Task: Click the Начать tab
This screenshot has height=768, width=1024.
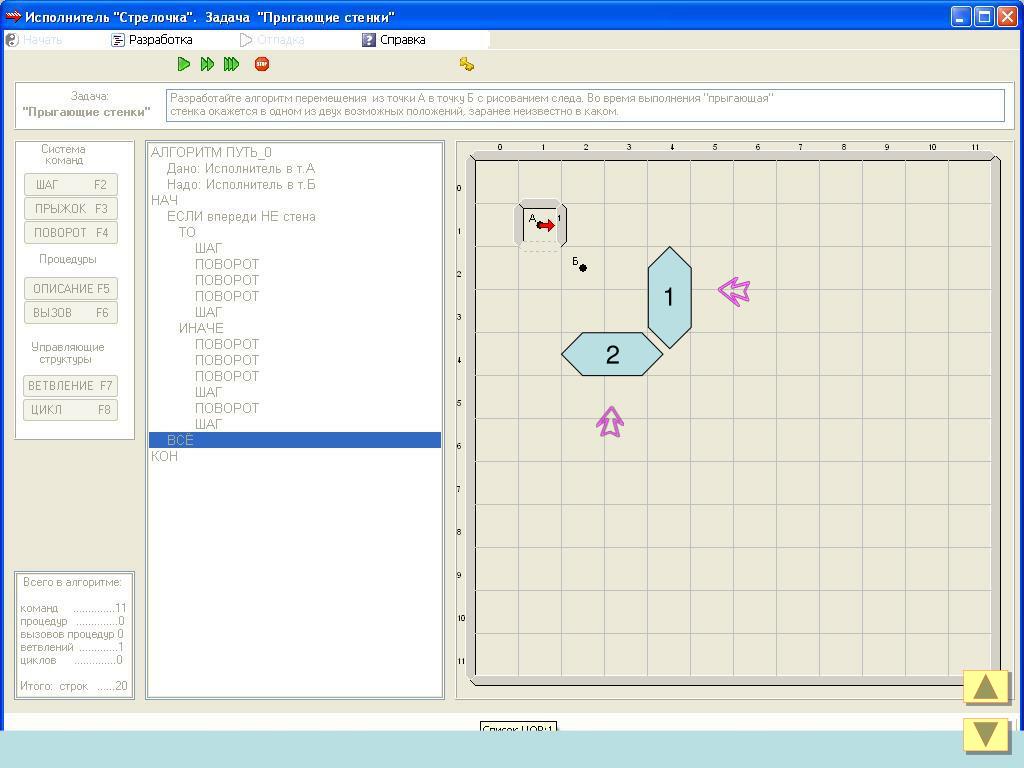Action: 34,40
